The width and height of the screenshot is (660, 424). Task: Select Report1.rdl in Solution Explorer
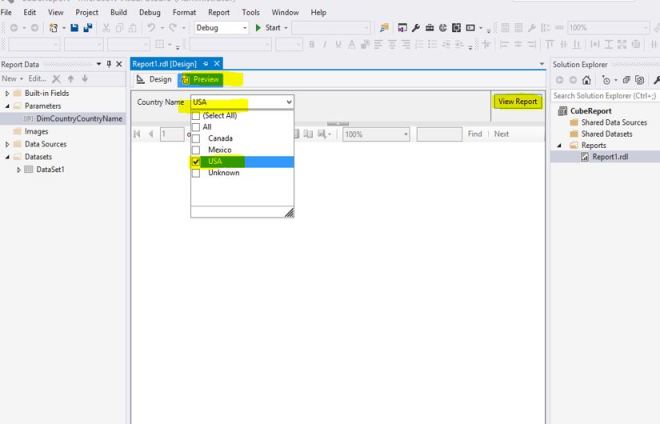coord(608,157)
